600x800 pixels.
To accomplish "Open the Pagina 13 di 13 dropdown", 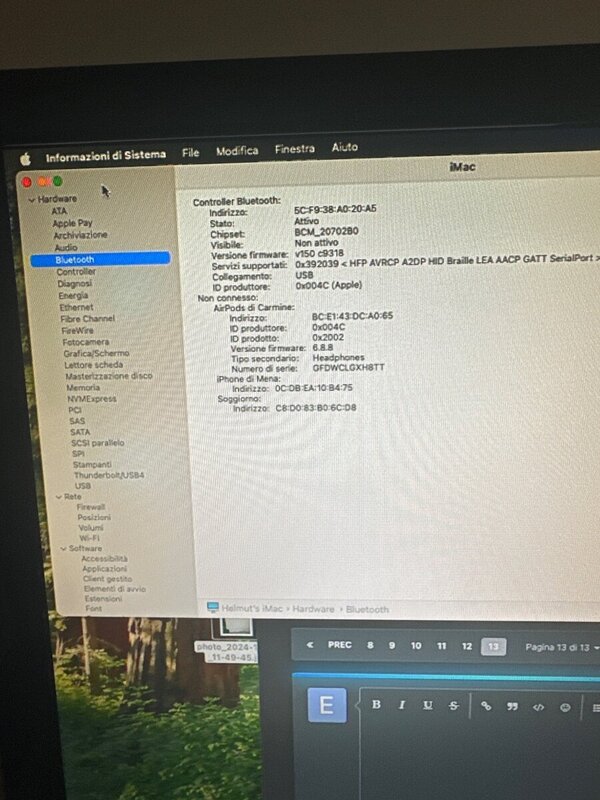I will pos(562,647).
